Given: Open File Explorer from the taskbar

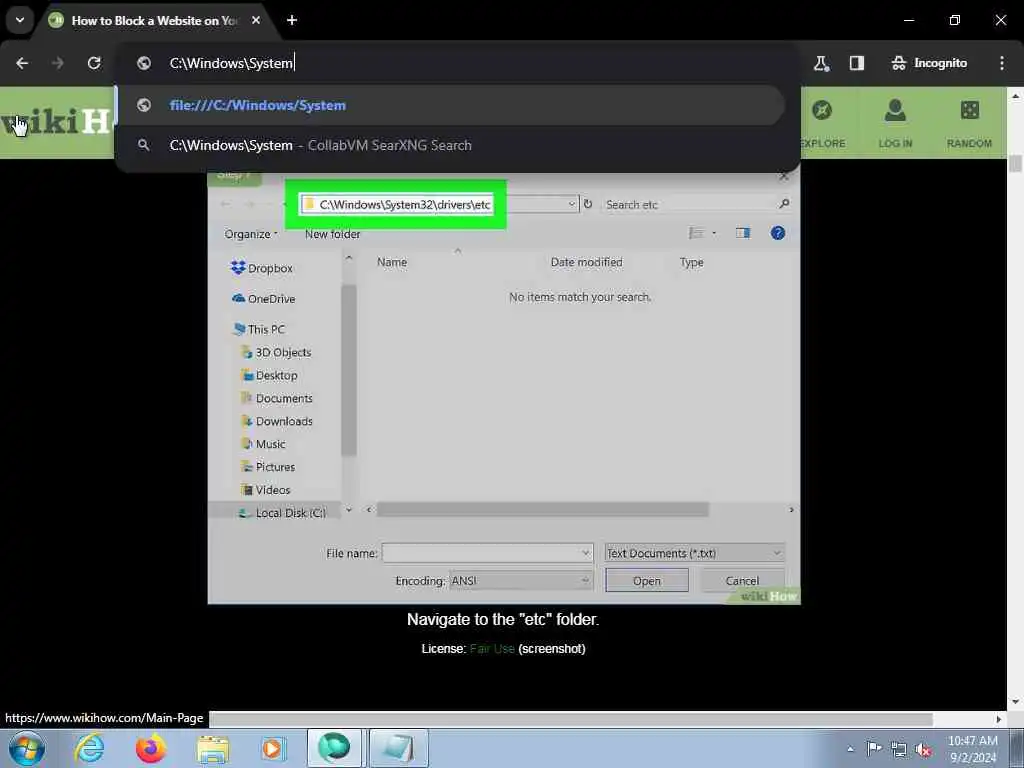Looking at the screenshot, I should click(x=213, y=748).
